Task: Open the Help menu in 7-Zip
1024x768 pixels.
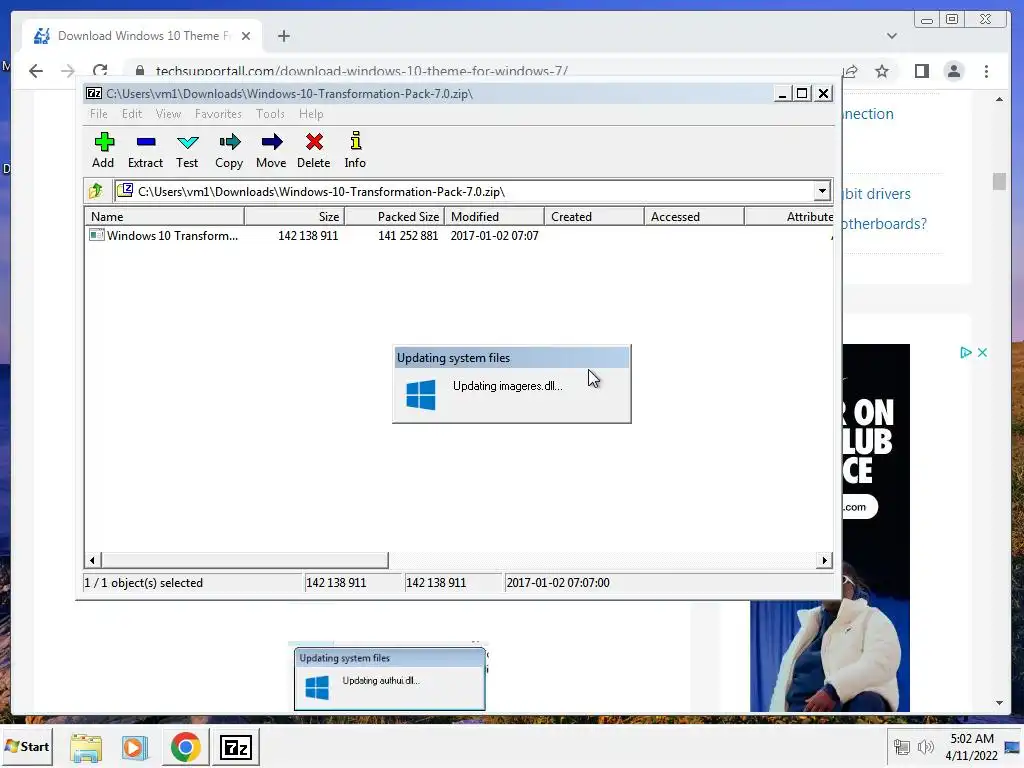Action: 311,114
